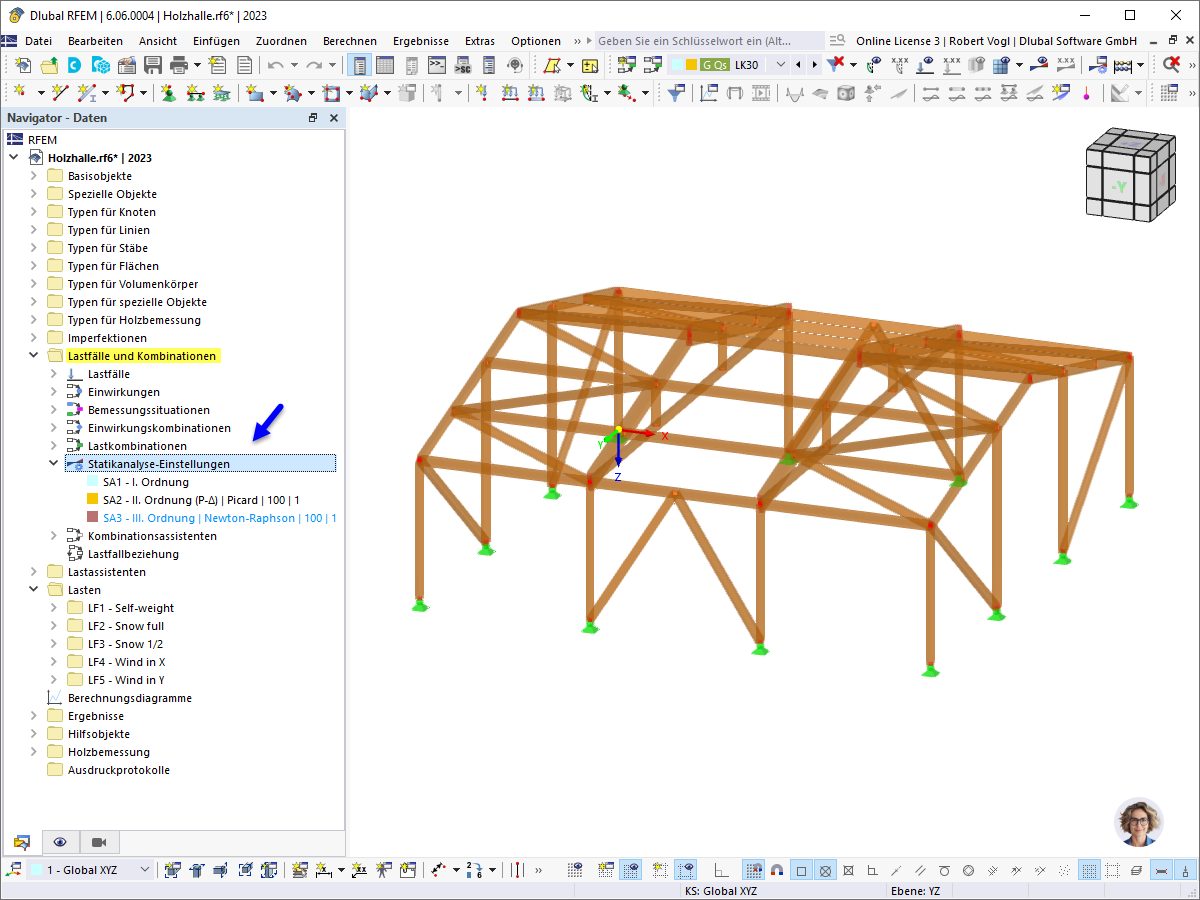Toggle the rightmost highlighted status bar icon
Viewport: 1200px width, 900px height.
1186,870
